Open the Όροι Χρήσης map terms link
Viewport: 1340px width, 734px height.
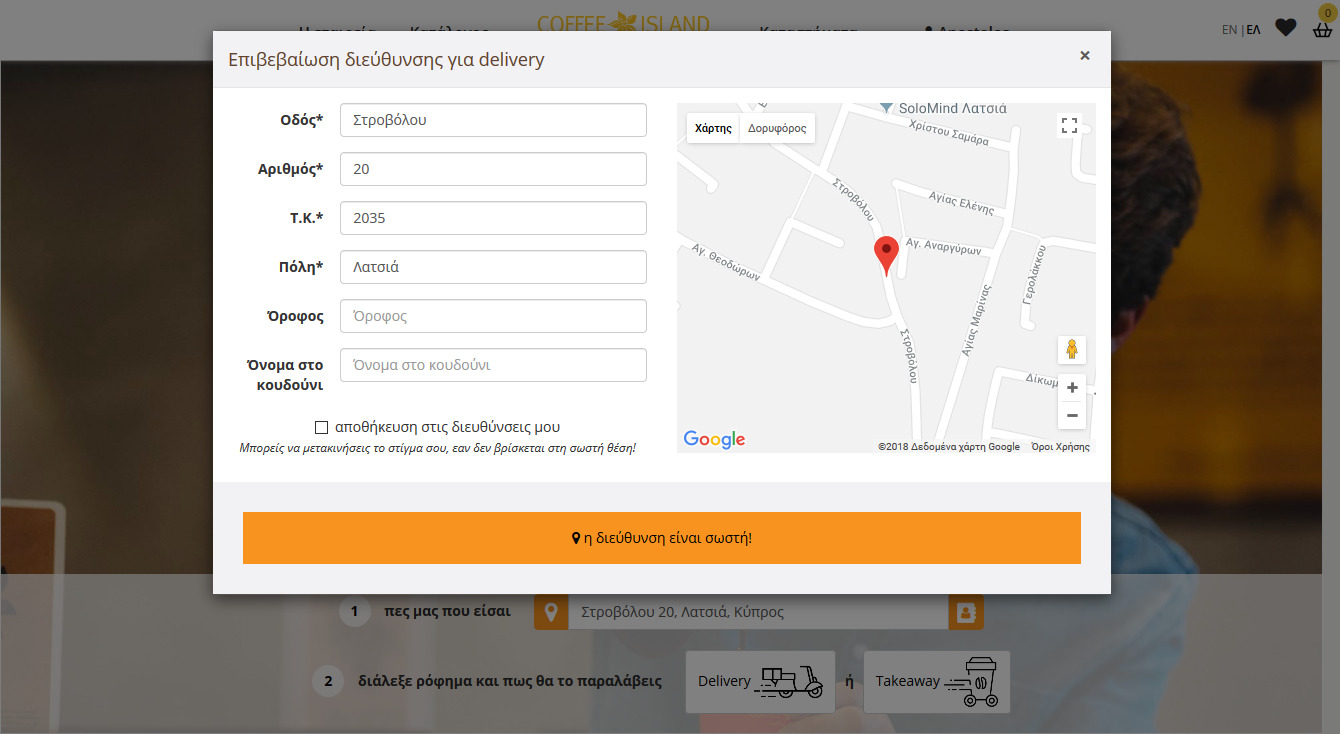tap(1060, 447)
